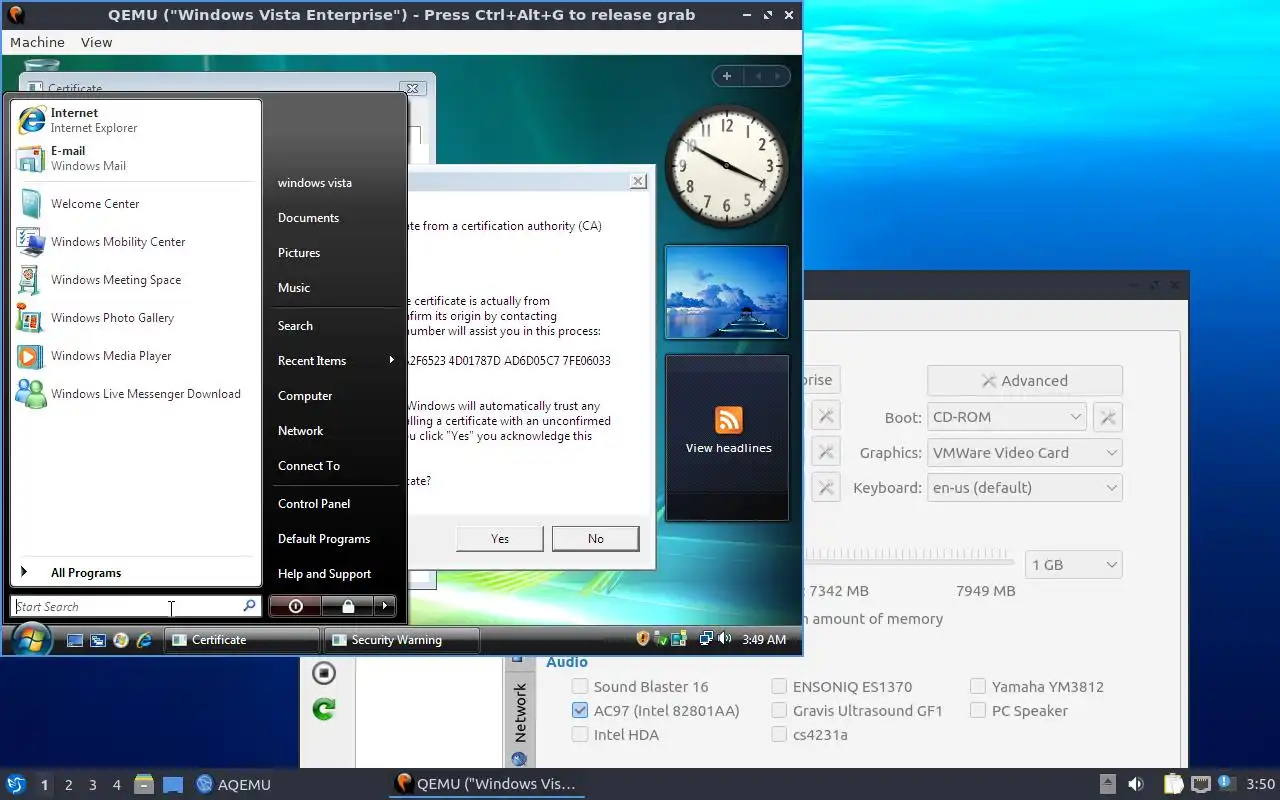Enable PC Speaker checkbox
Viewport: 1280px width, 800px height.
[978, 711]
